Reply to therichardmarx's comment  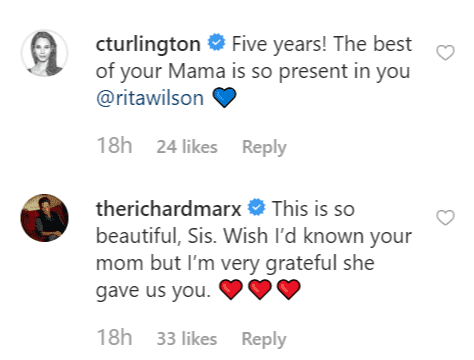(x=264, y=339)
